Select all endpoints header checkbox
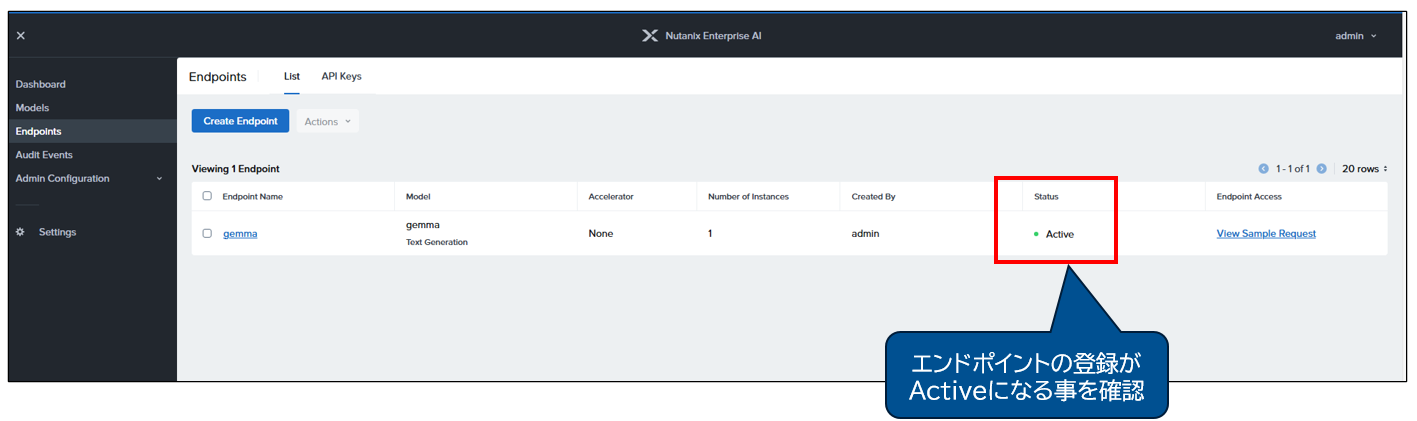The image size is (1417, 421). (x=207, y=196)
